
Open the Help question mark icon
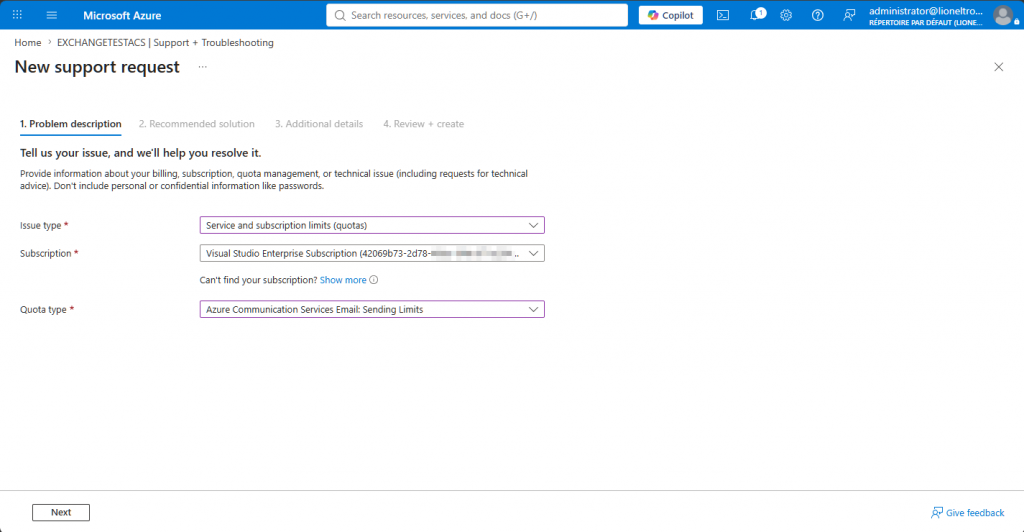[818, 15]
